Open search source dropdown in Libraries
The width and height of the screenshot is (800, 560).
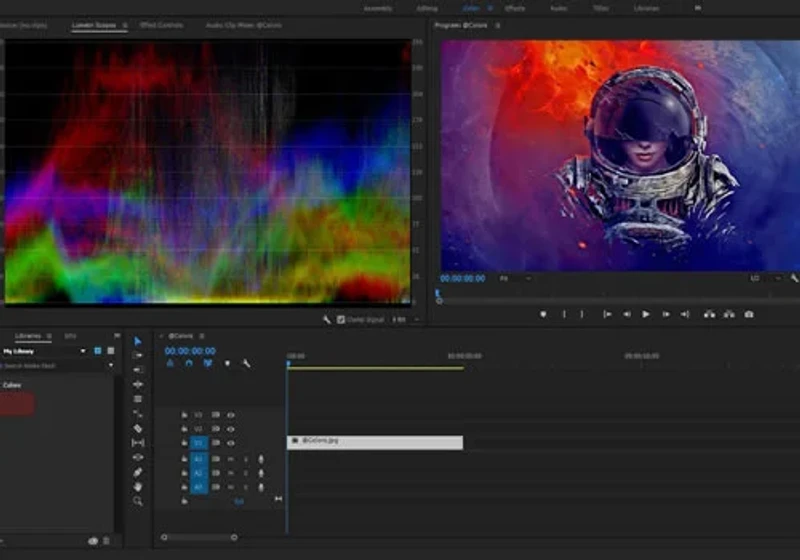click(x=111, y=366)
